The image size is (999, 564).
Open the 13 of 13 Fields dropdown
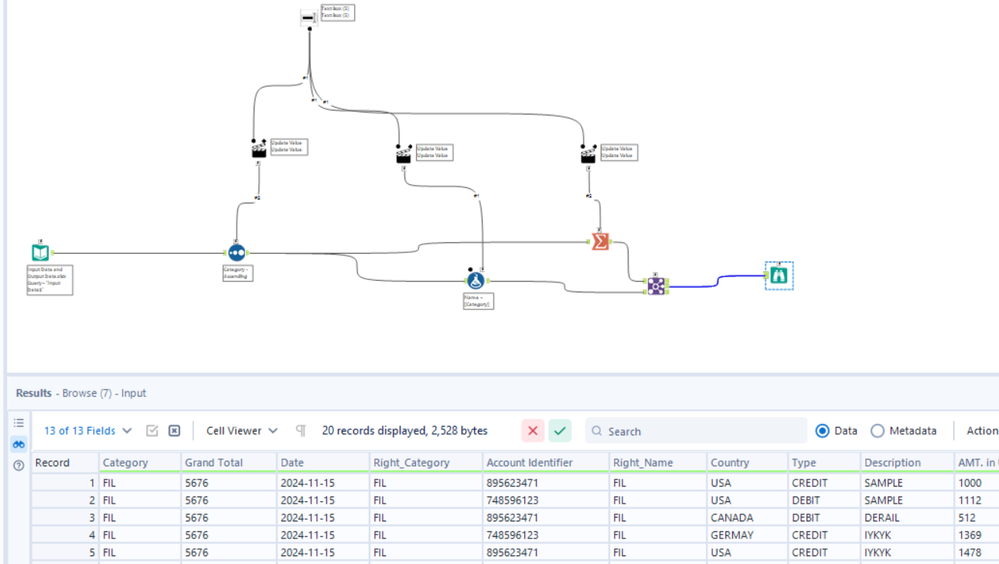(x=88, y=431)
